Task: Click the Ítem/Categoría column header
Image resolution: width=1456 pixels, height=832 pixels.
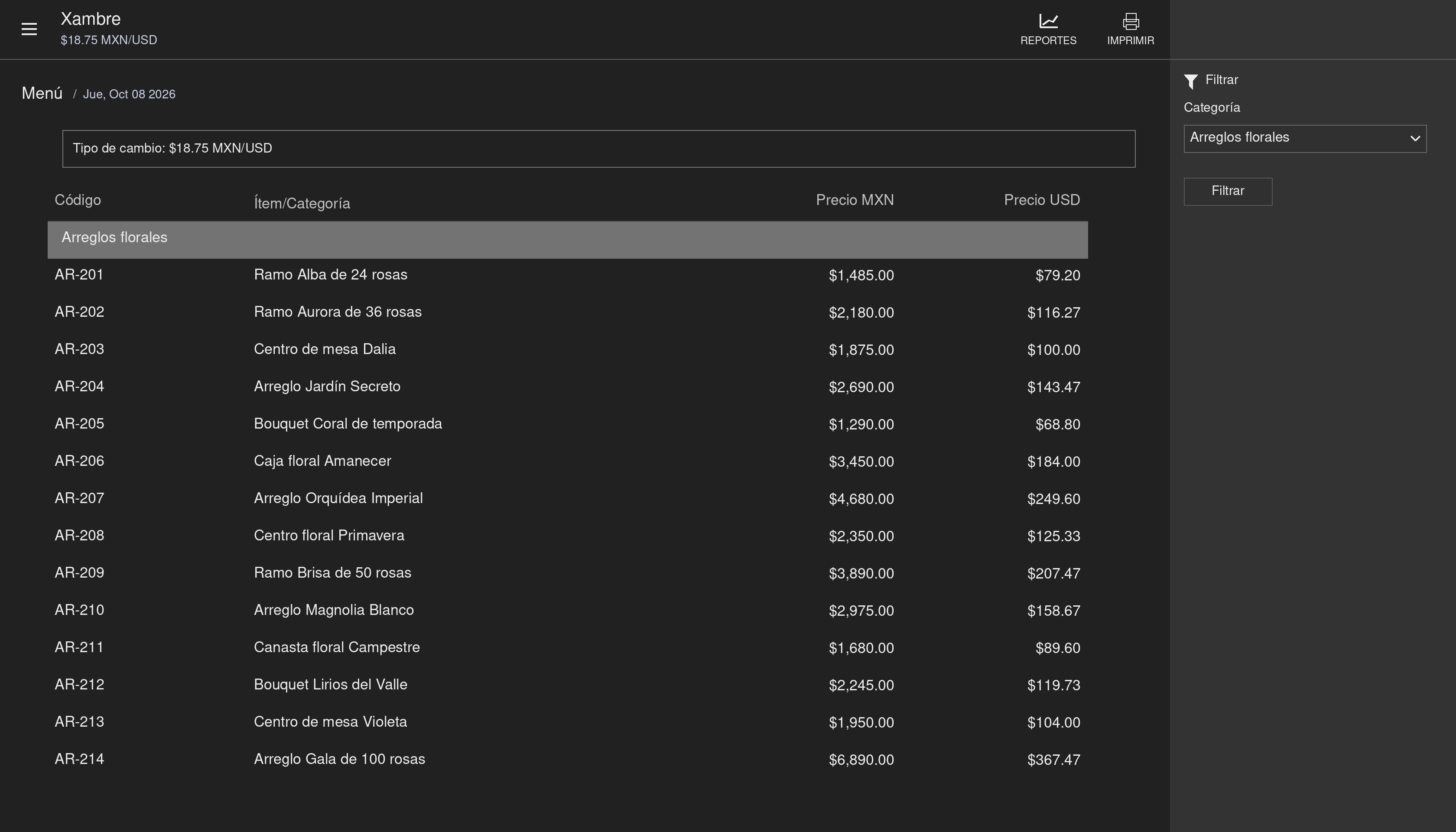Action: [302, 203]
